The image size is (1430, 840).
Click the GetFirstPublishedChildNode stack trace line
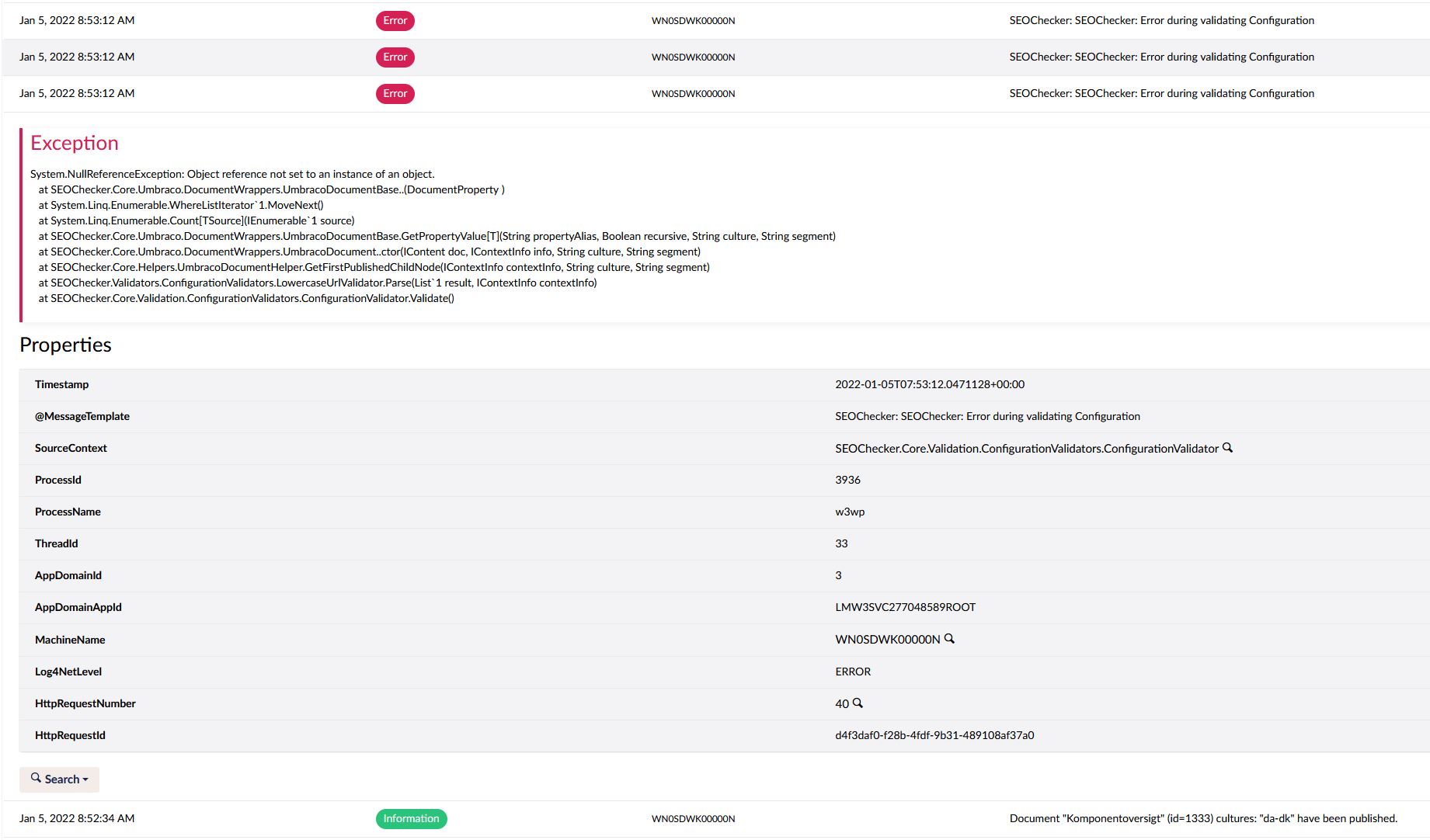click(x=374, y=267)
